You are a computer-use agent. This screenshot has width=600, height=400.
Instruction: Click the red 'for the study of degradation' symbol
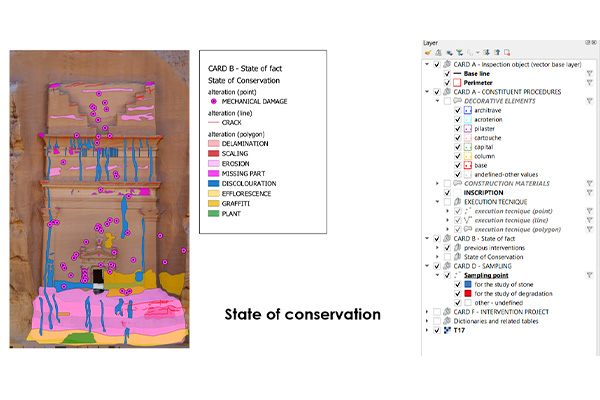click(x=467, y=293)
